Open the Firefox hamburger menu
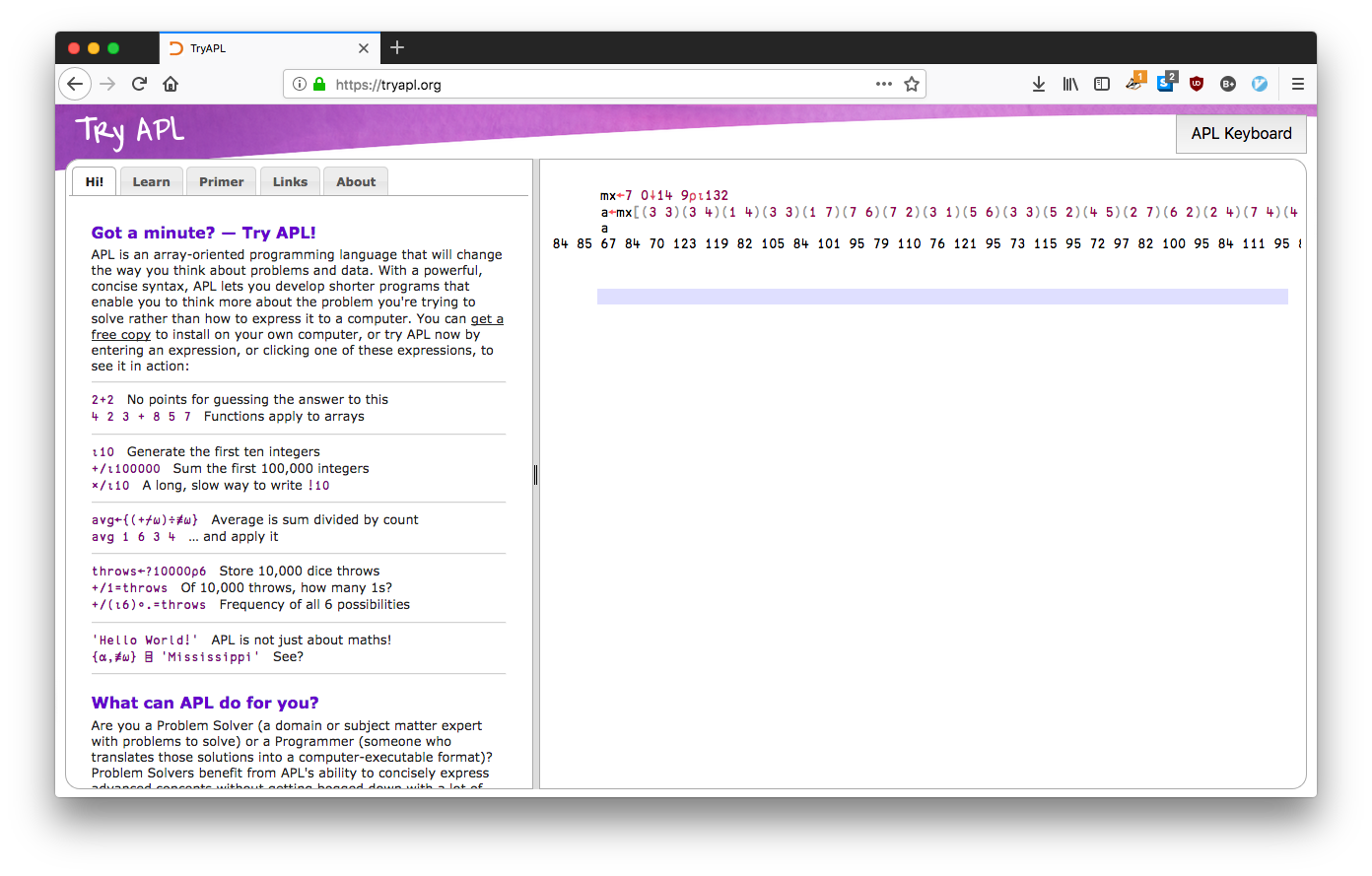1372x876 pixels. (1298, 84)
